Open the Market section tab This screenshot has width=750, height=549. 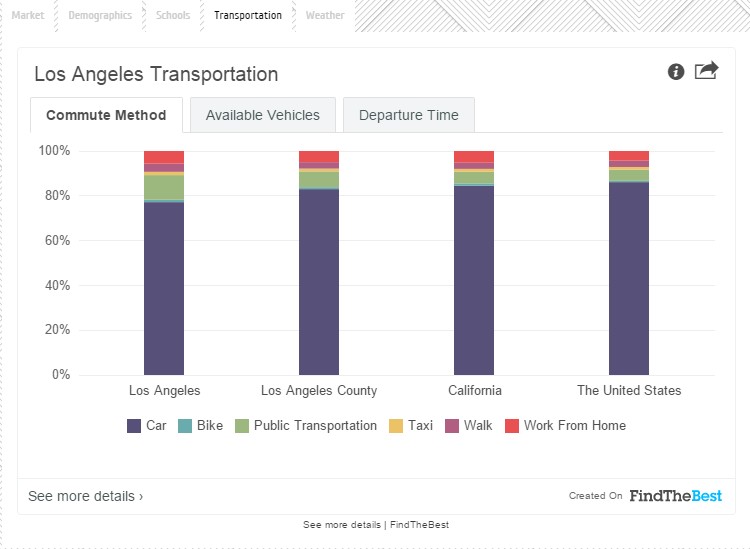[x=28, y=16]
